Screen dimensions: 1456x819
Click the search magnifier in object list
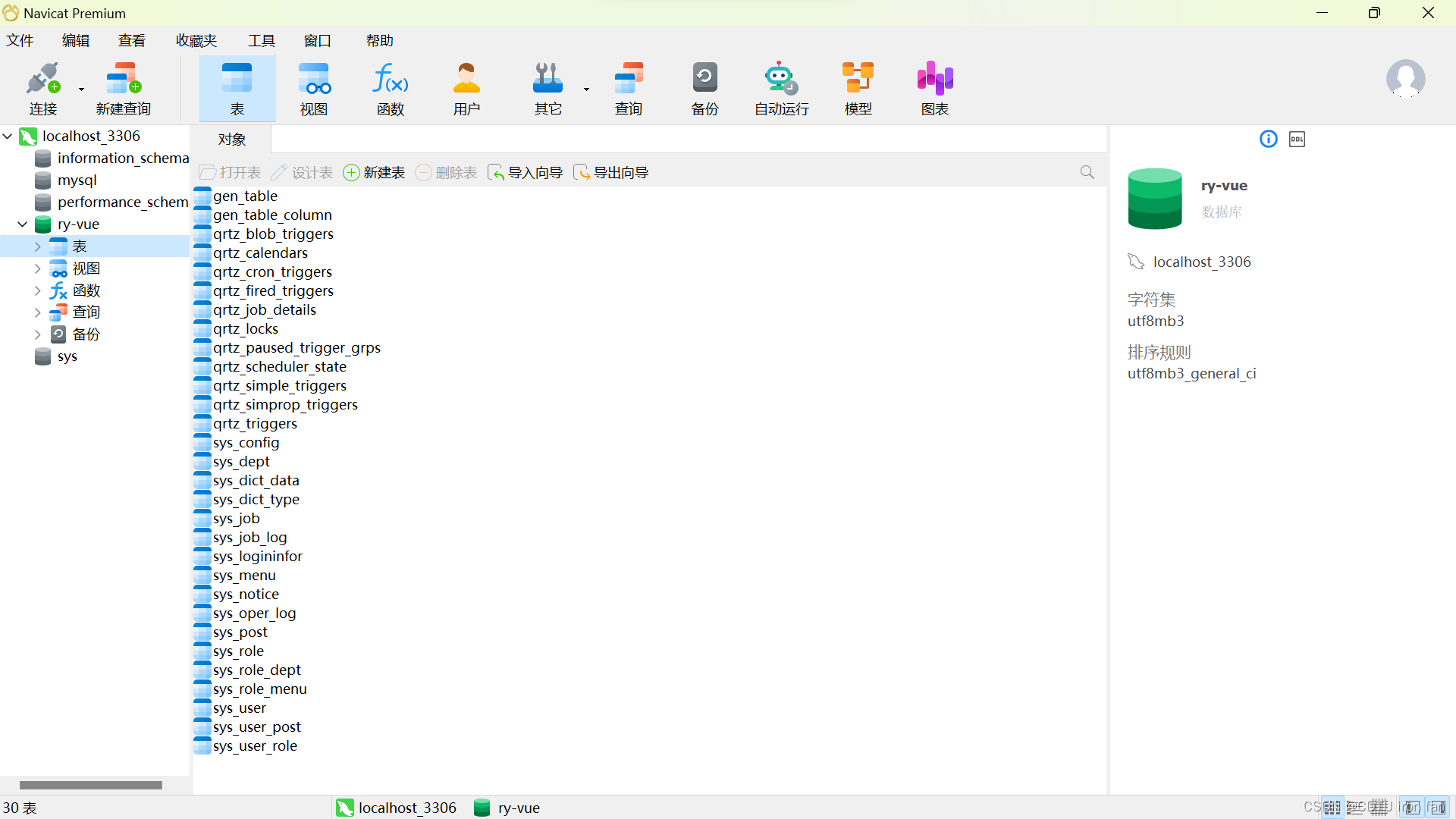coord(1087,173)
